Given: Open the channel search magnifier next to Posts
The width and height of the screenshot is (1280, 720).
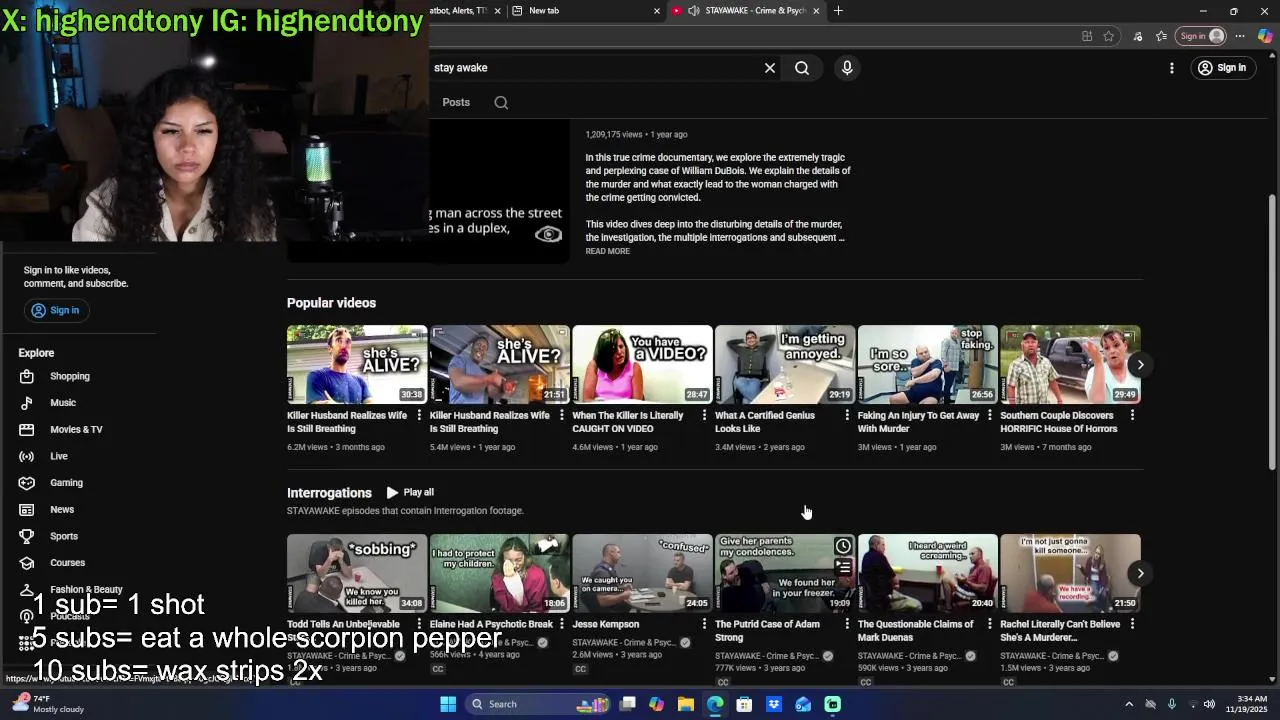Looking at the screenshot, I should (x=501, y=102).
